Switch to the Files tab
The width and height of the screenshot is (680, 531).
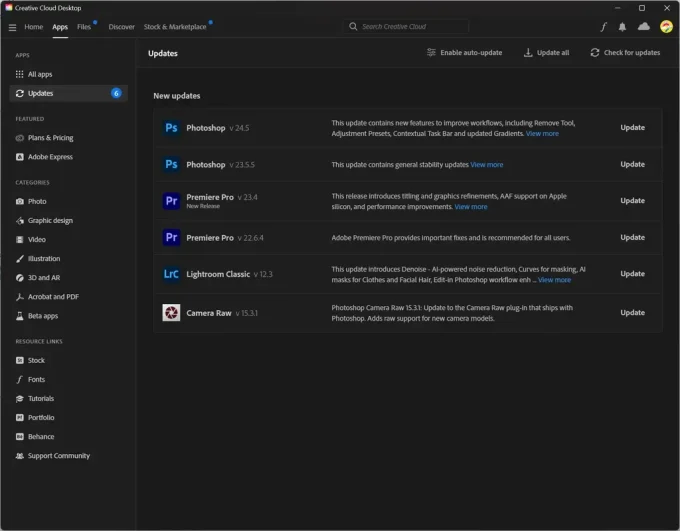pos(84,27)
